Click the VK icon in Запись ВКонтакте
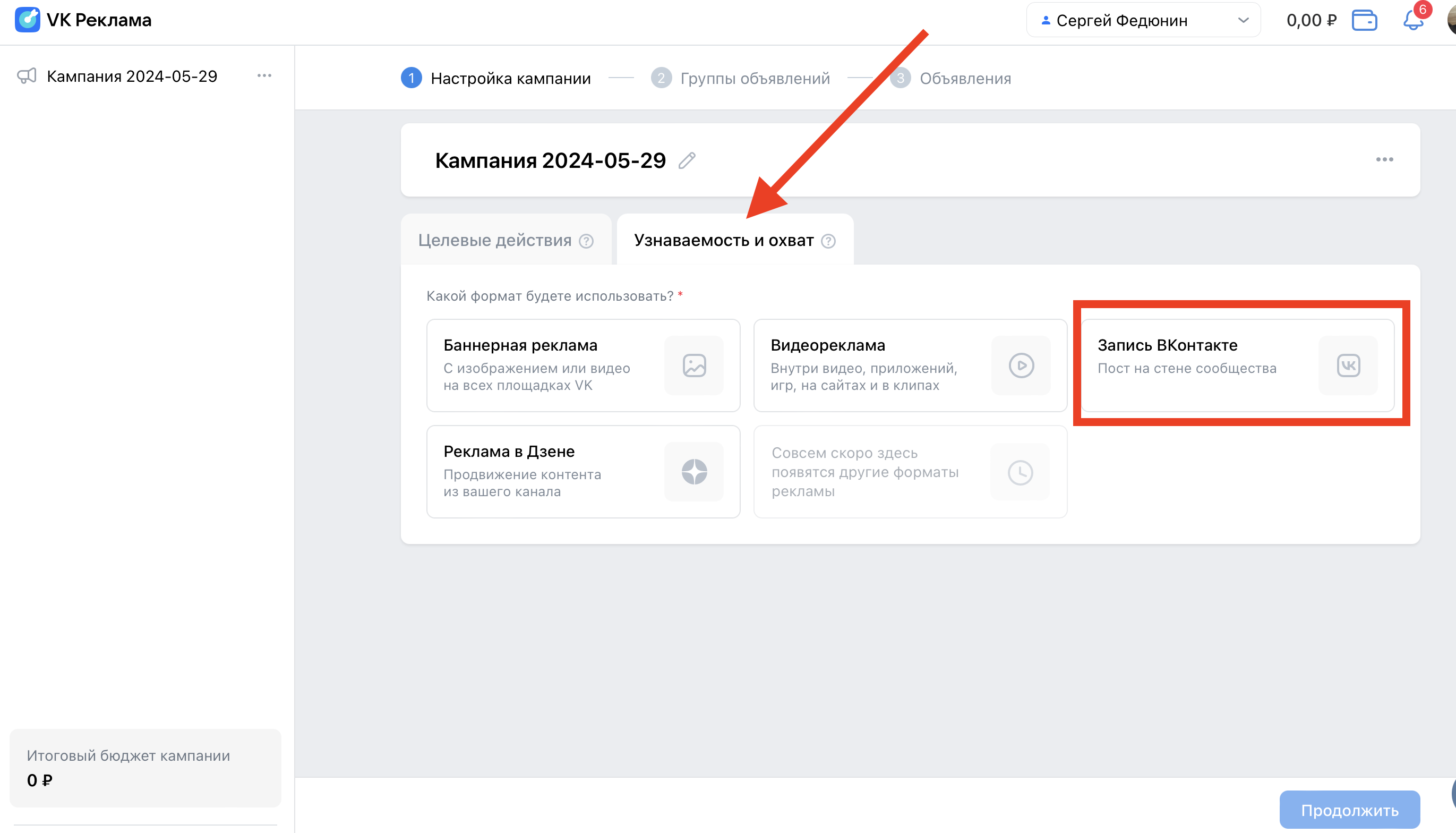The height and width of the screenshot is (833, 1456). click(x=1349, y=365)
